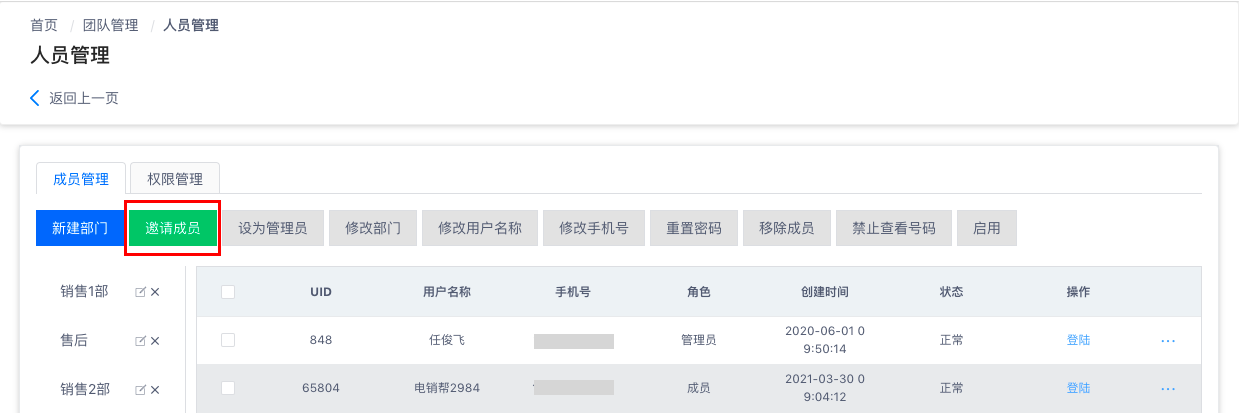
Task: Remove 售后 department with X icon
Action: coord(155,341)
